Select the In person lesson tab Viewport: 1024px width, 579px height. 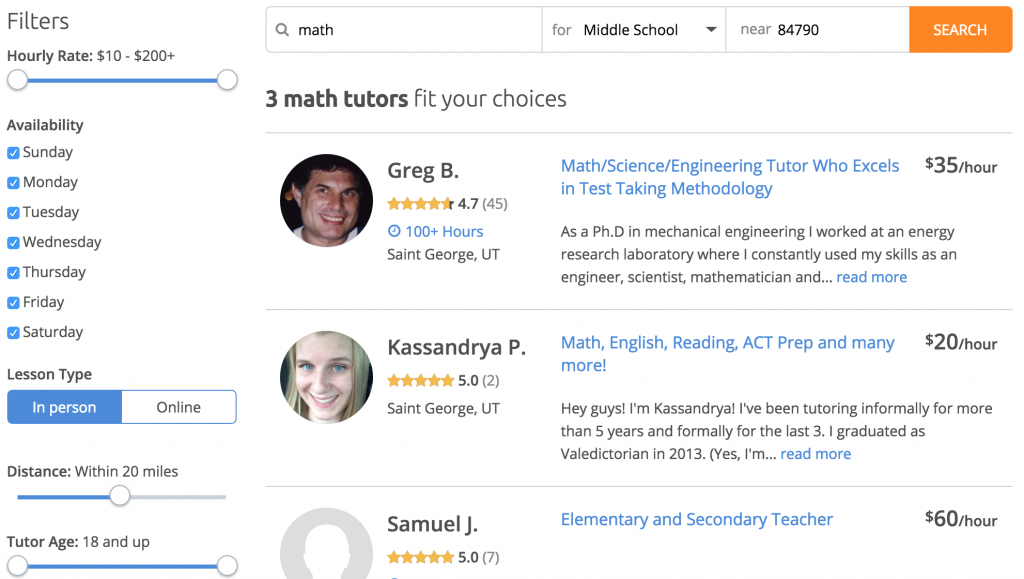pos(63,406)
